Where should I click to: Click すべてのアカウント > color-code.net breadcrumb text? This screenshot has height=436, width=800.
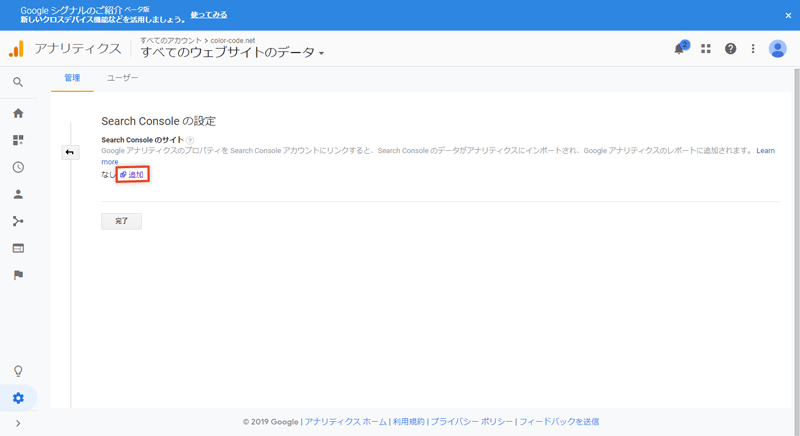point(197,40)
